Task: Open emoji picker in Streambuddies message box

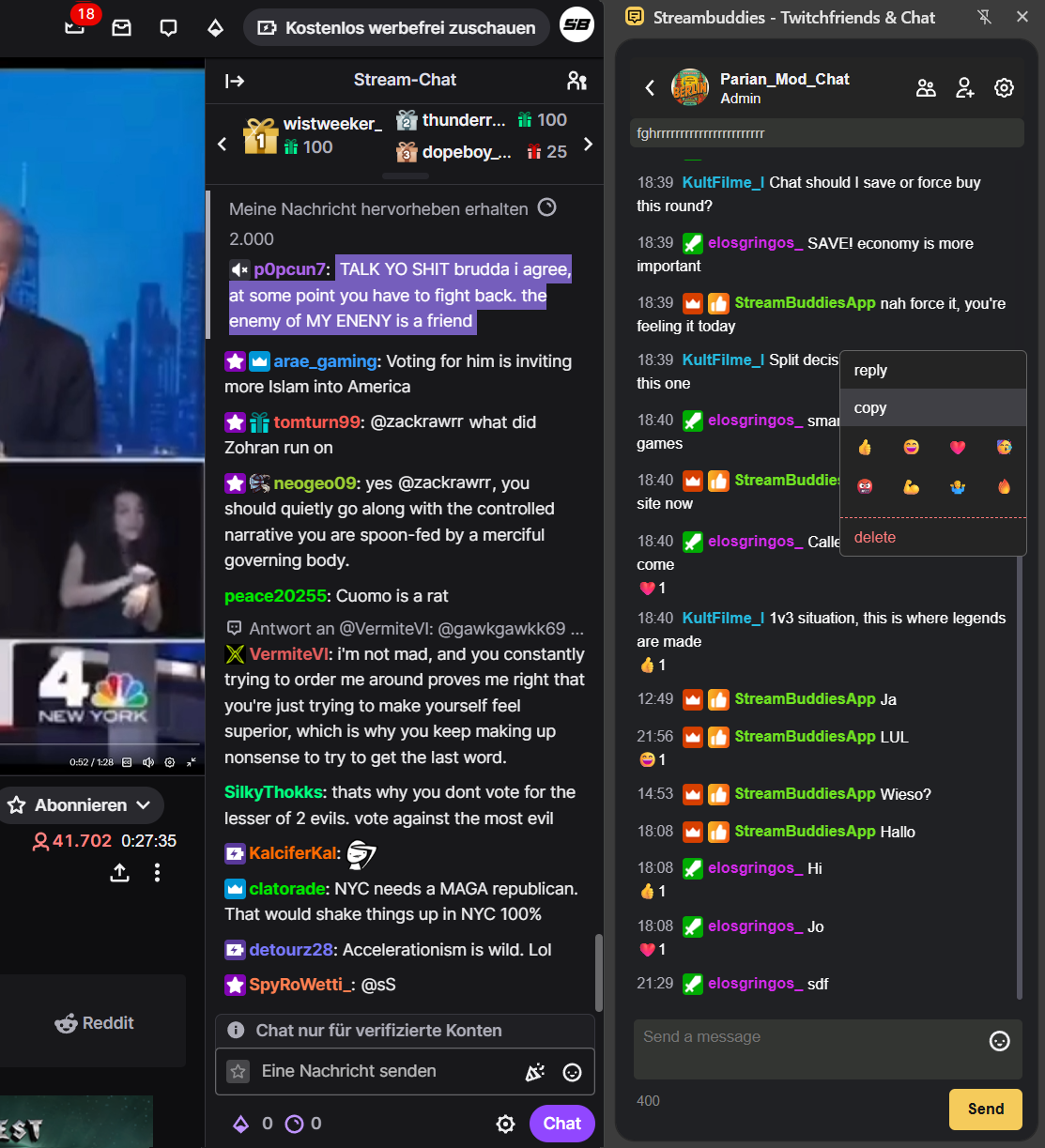Action: tap(1000, 1040)
